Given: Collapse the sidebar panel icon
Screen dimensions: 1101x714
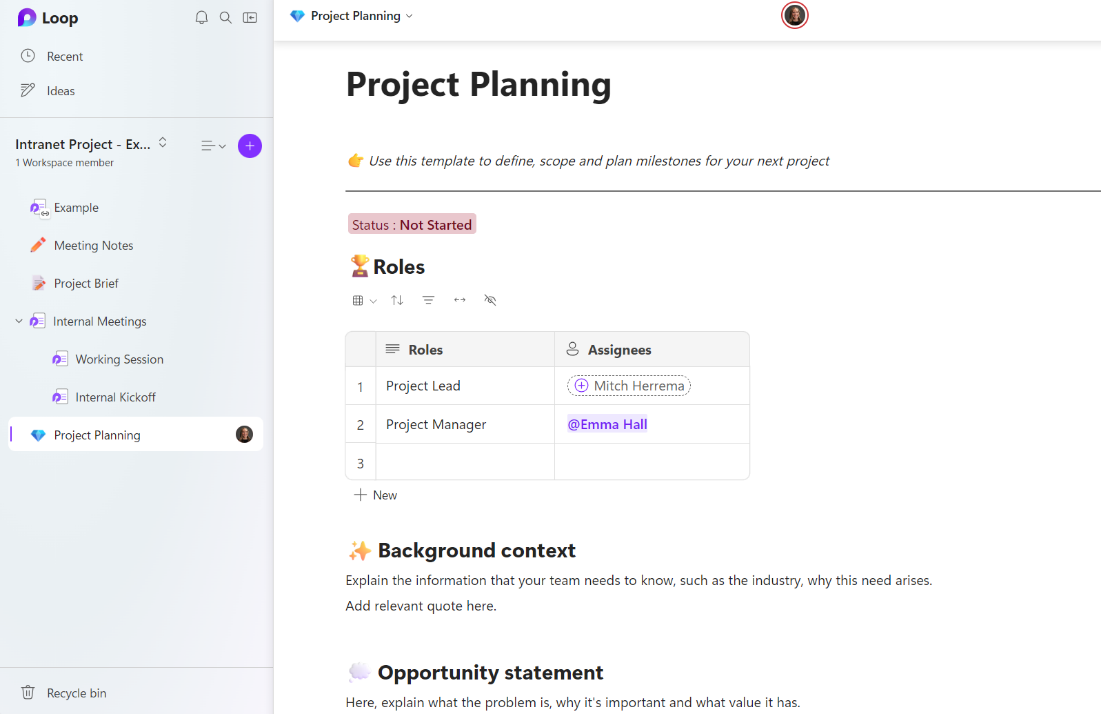Looking at the screenshot, I should click(x=250, y=18).
